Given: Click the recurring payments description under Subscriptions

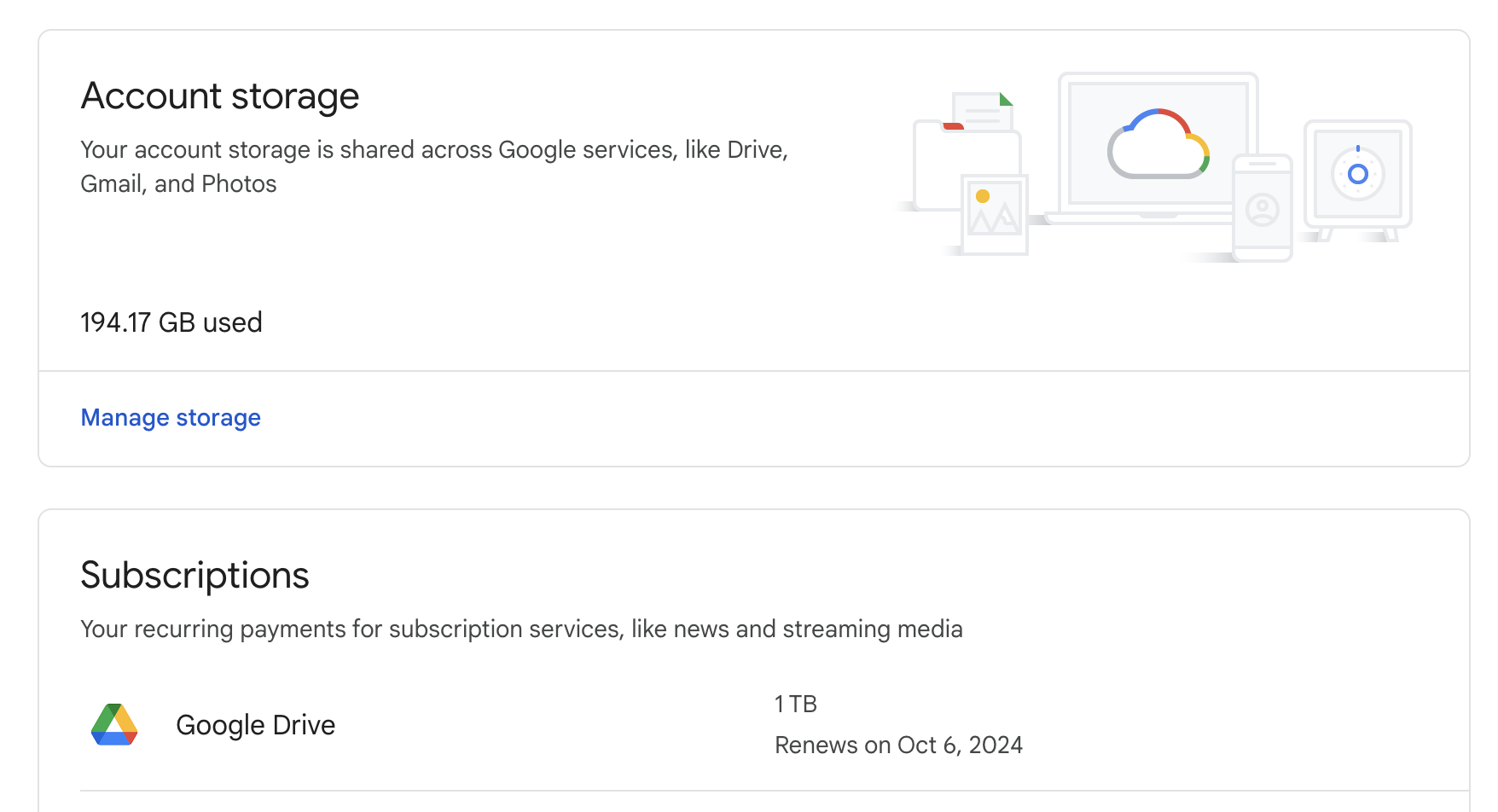Looking at the screenshot, I should [521, 629].
